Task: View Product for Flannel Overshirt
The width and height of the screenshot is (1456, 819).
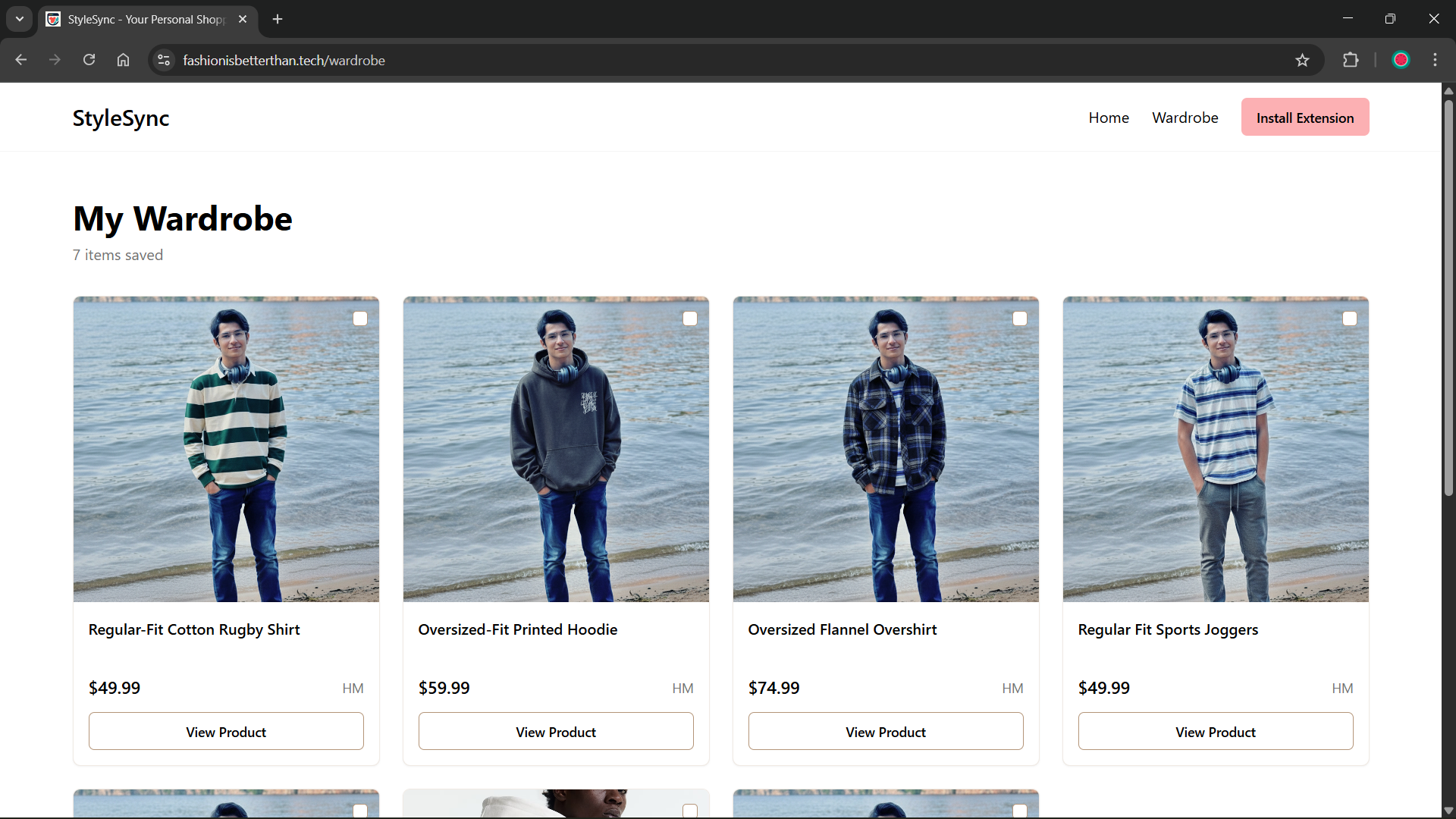Action: (885, 732)
